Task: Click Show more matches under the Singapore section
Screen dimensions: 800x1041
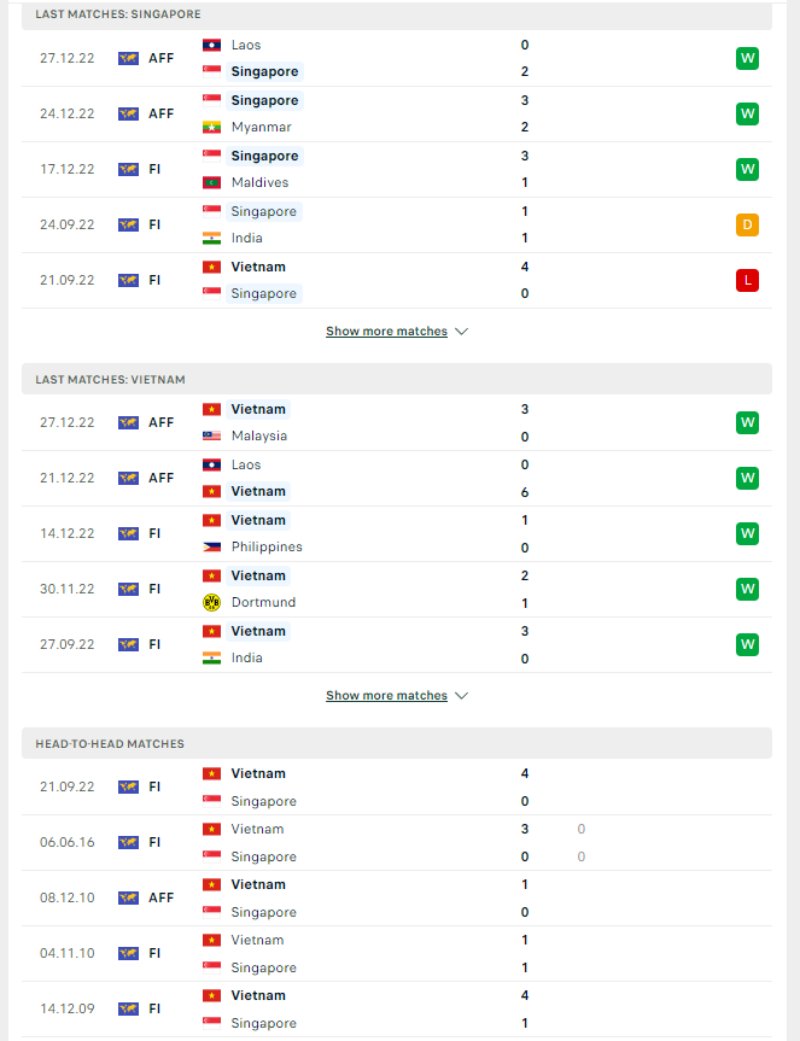Action: click(386, 331)
